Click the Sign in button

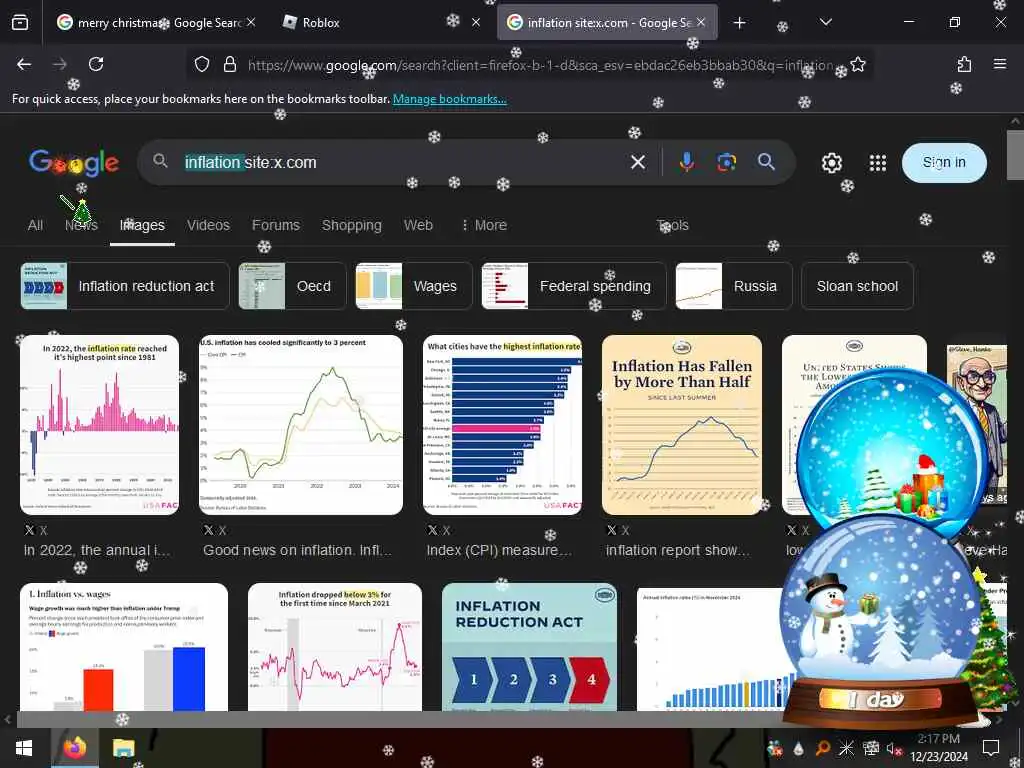944,163
